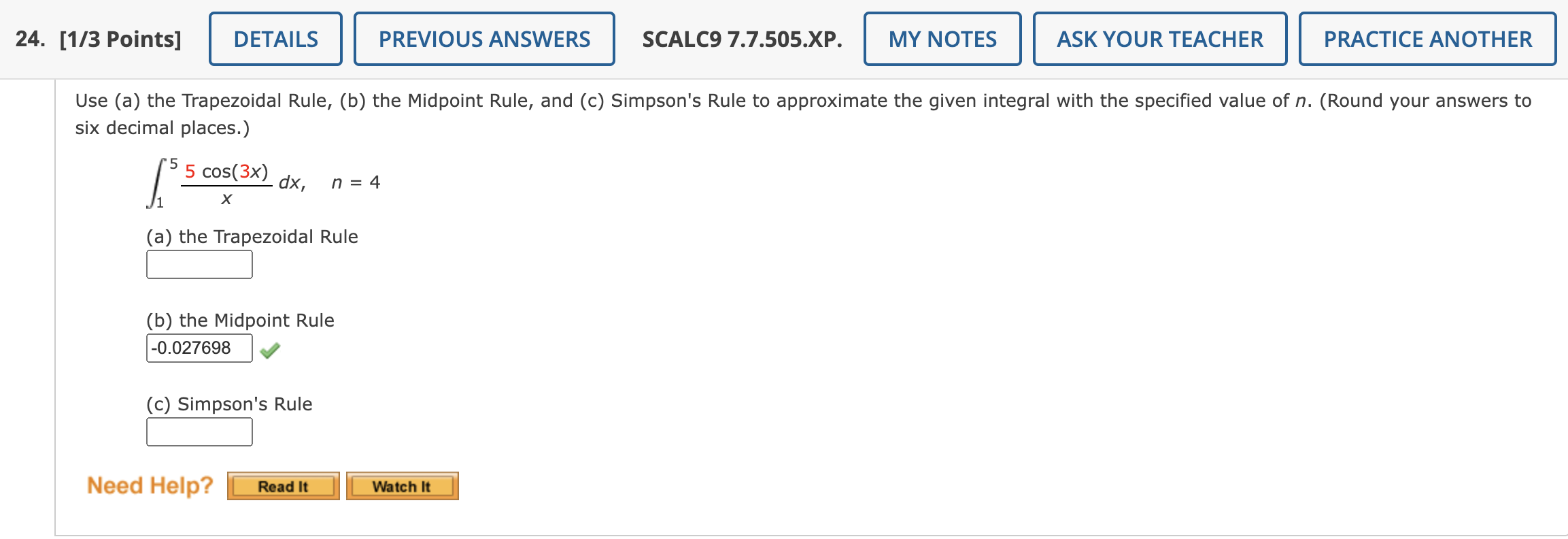Click the n = 4 condition in the problem
1568x539 pixels.
pyautogui.click(x=354, y=182)
